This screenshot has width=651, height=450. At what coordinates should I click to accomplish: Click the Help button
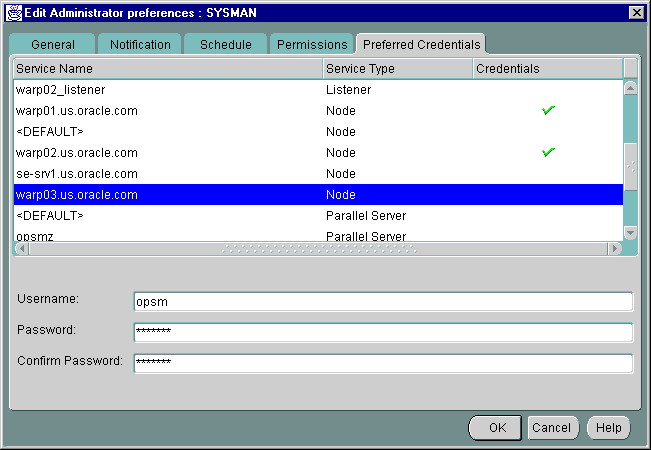tap(608, 428)
